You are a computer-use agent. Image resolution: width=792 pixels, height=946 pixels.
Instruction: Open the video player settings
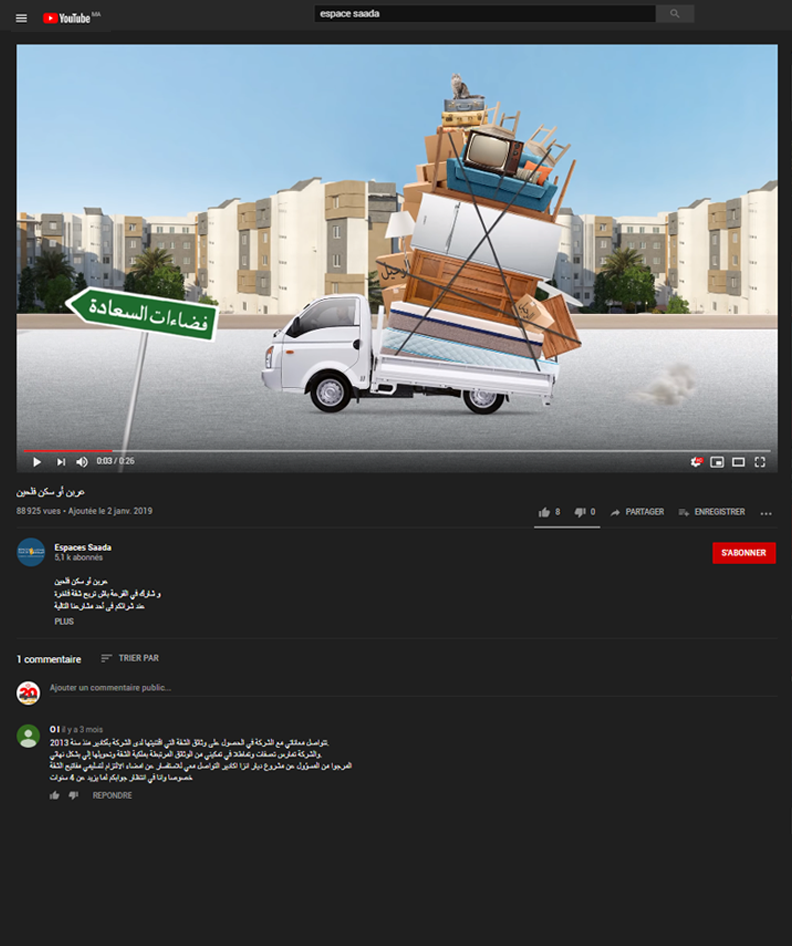696,462
